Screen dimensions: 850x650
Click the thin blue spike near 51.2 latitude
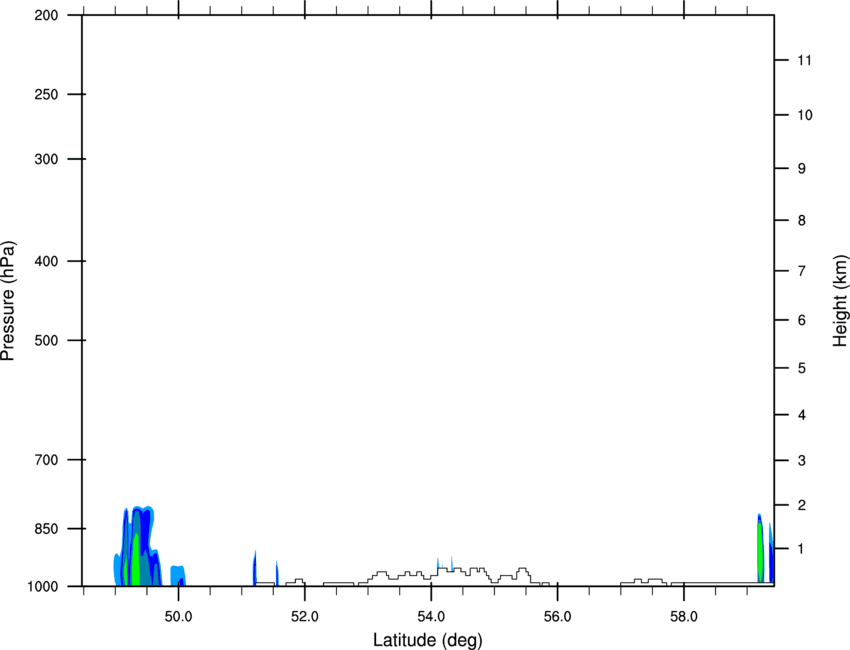pos(255,568)
